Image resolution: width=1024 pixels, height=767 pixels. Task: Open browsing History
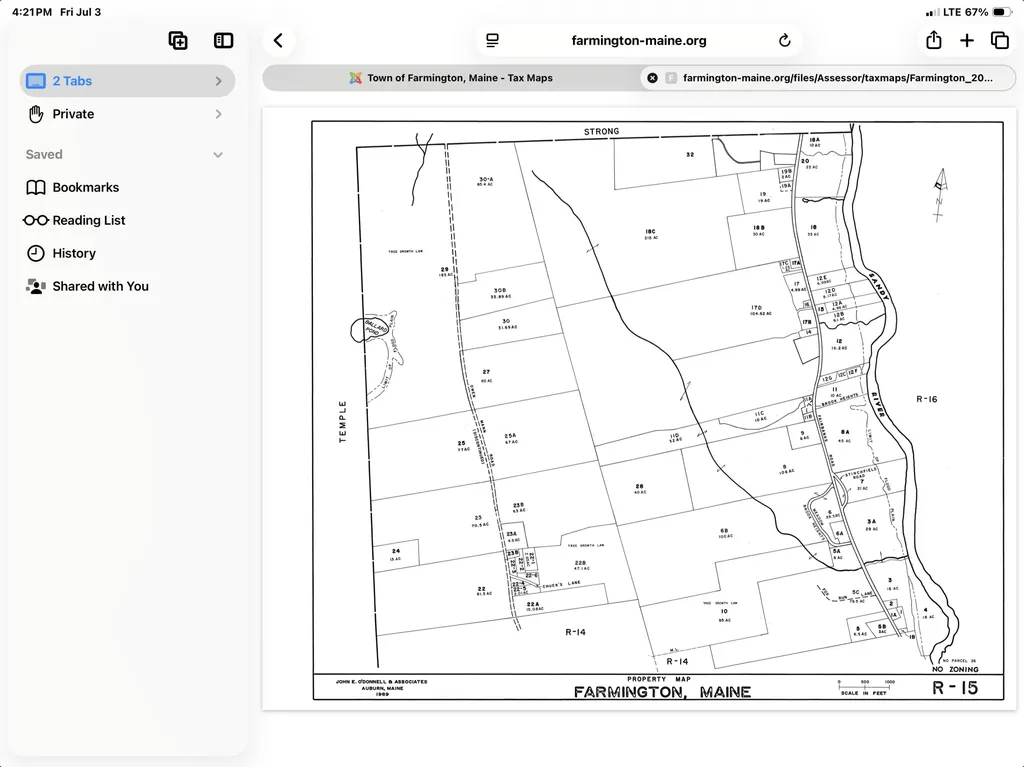(x=127, y=253)
